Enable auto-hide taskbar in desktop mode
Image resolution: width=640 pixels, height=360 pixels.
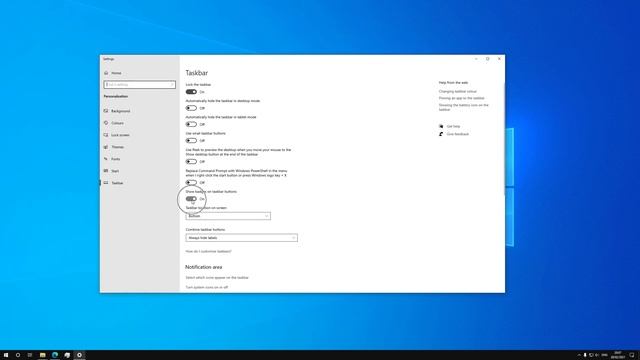pos(191,108)
